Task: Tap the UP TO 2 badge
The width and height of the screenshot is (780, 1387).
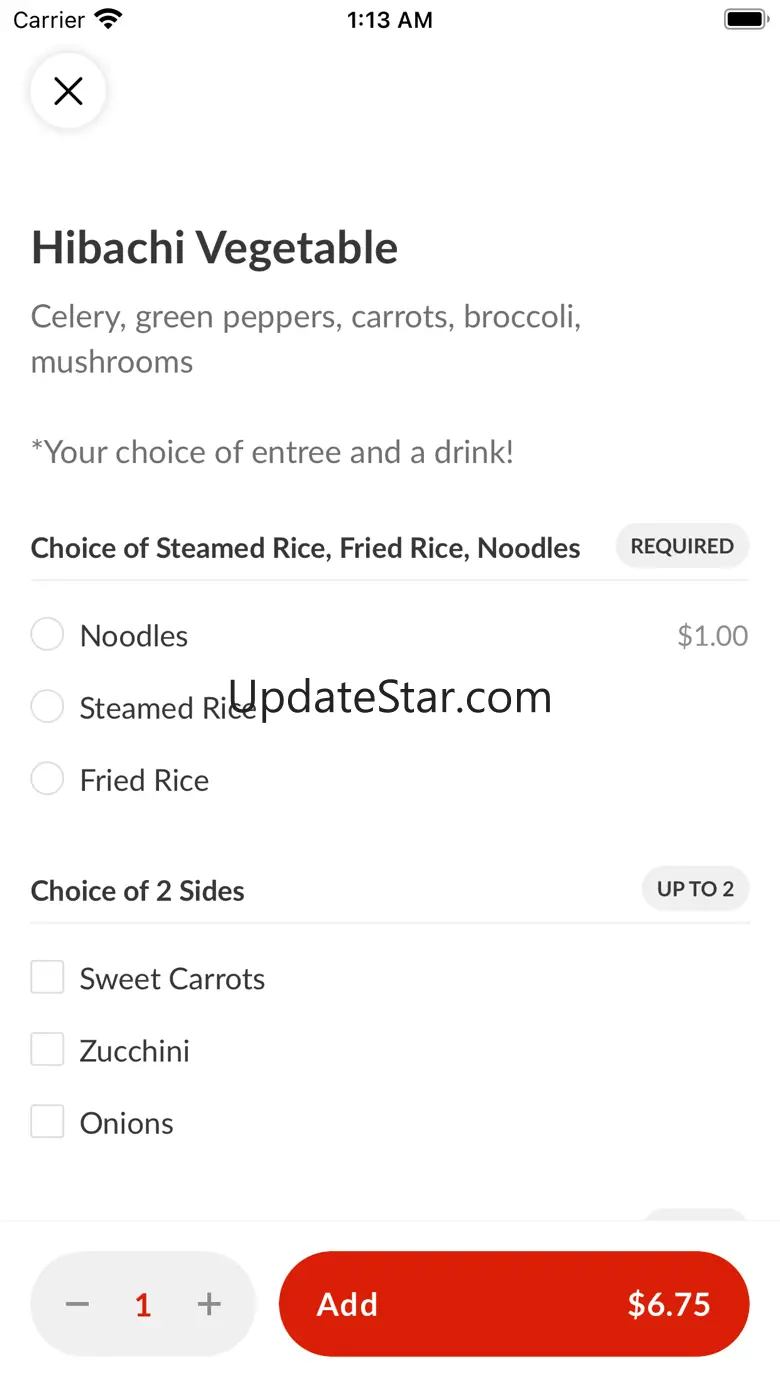Action: tap(695, 889)
